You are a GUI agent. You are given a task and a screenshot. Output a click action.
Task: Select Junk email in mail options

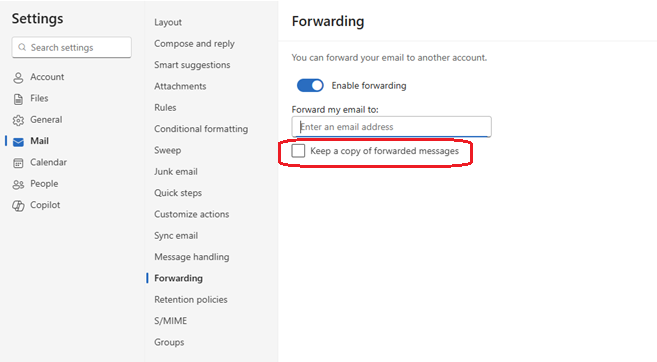coord(176,171)
